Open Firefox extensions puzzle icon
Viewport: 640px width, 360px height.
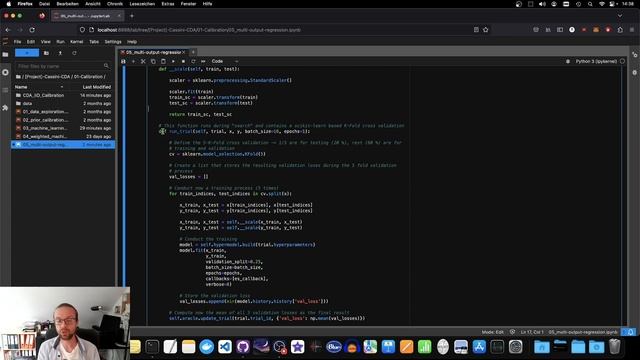[620, 30]
